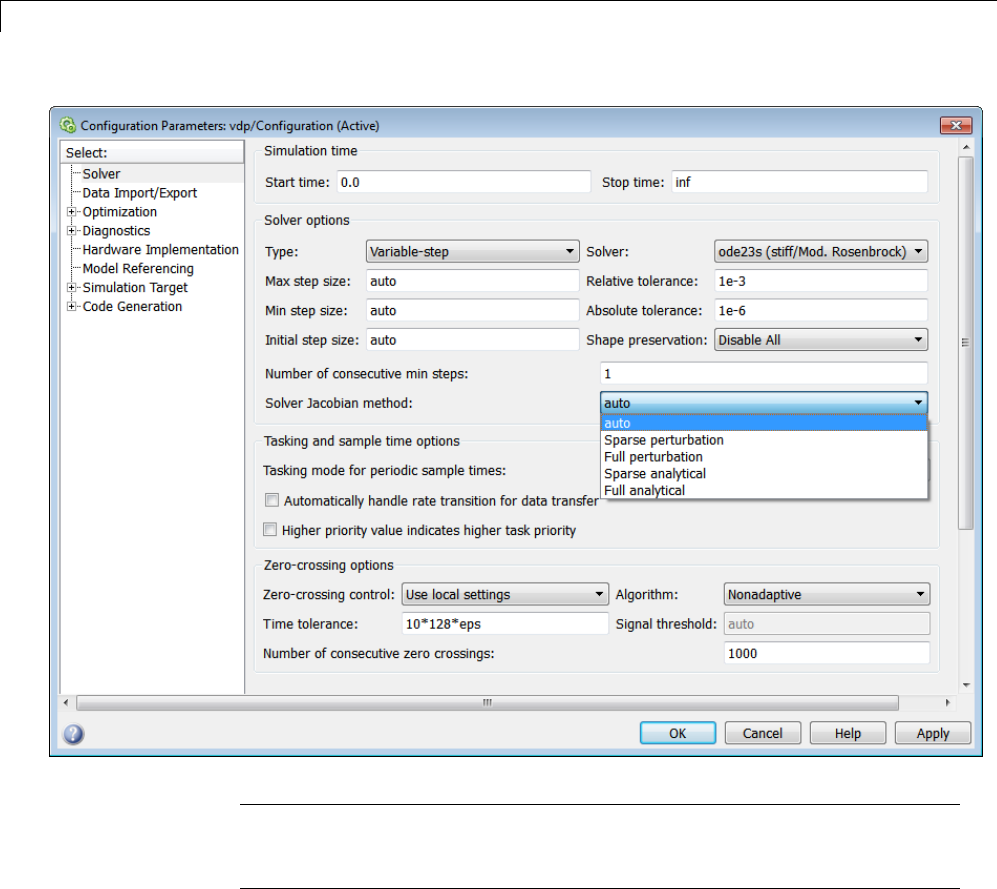Expand the Optimization tree node
This screenshot has width=997, height=889.
71,212
